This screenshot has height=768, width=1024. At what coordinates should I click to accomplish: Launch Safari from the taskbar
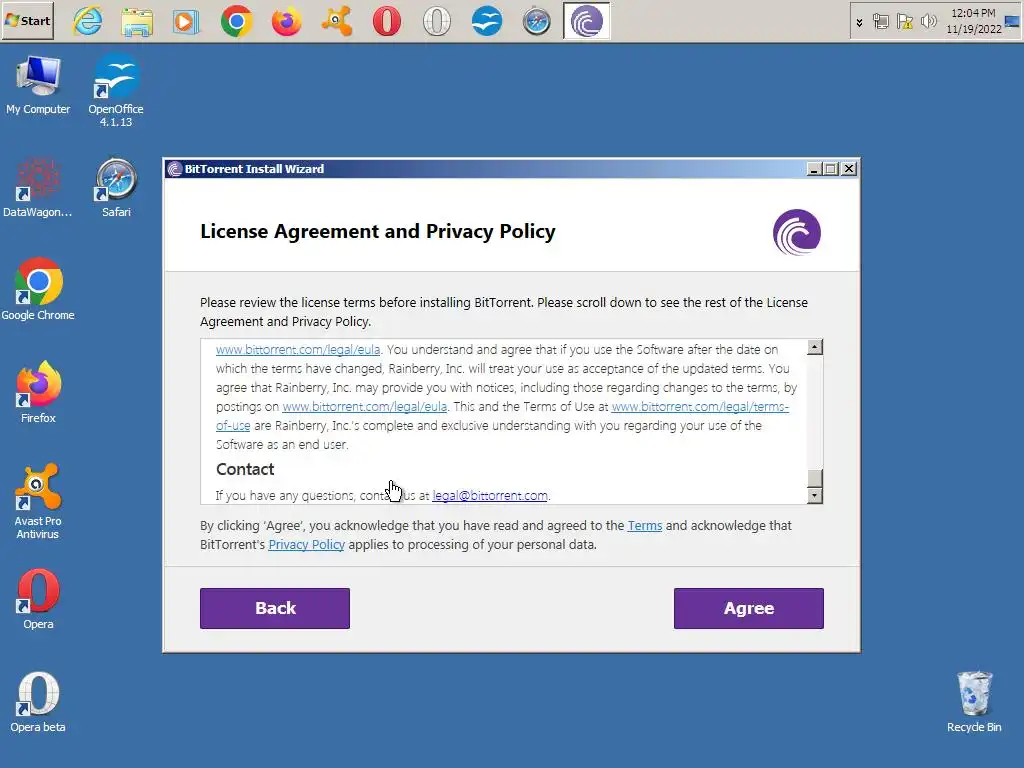tap(537, 21)
